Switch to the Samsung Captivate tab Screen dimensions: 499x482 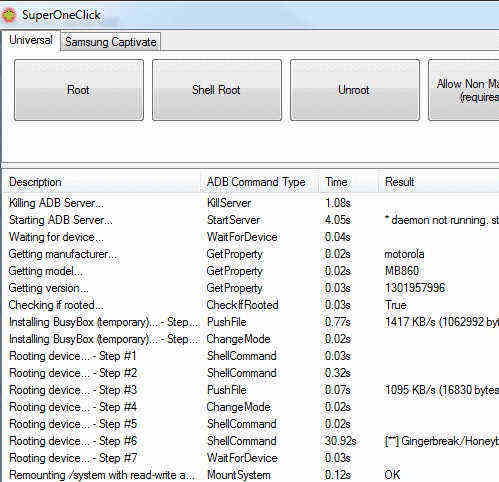click(111, 42)
